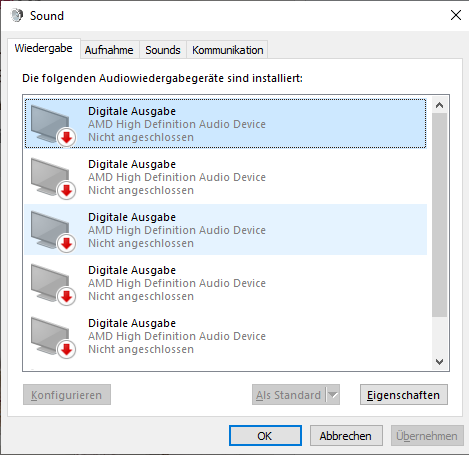Confirm with the OK button
The image size is (469, 455).
click(265, 436)
